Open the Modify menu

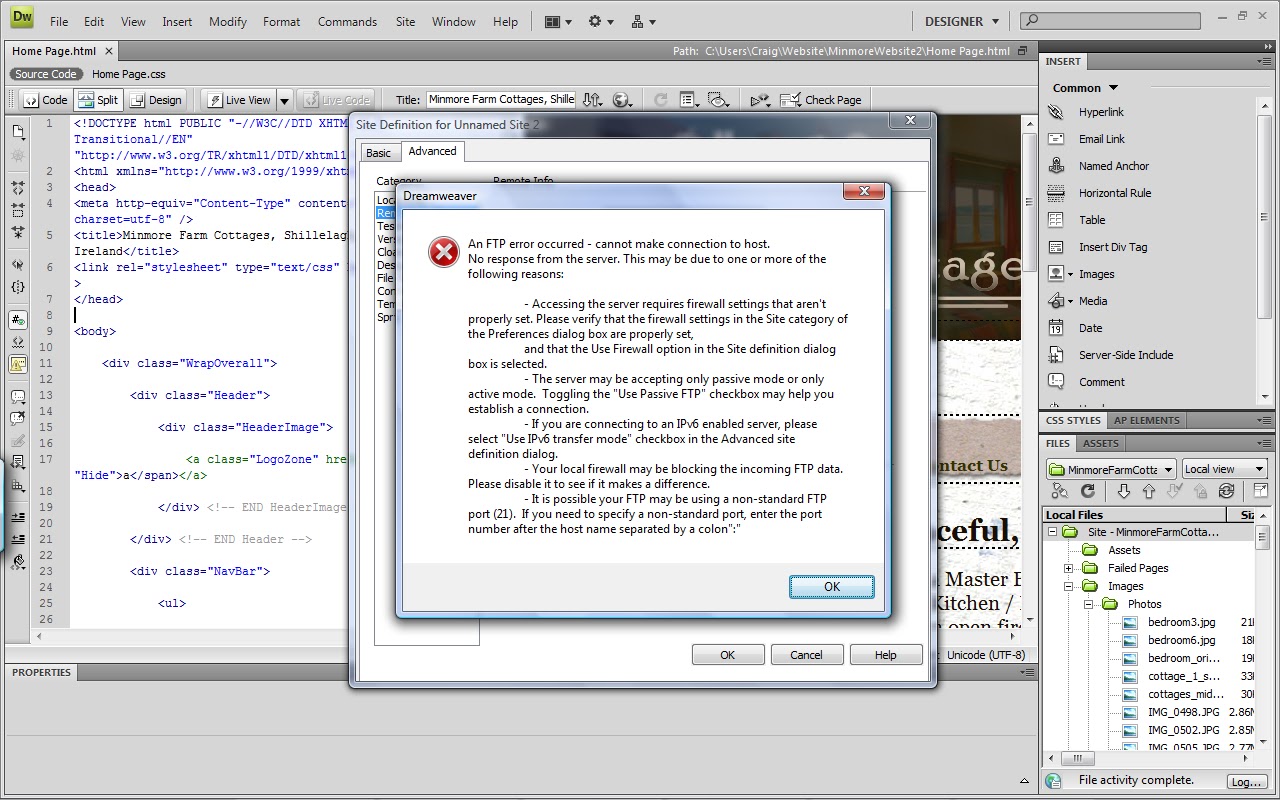click(227, 21)
